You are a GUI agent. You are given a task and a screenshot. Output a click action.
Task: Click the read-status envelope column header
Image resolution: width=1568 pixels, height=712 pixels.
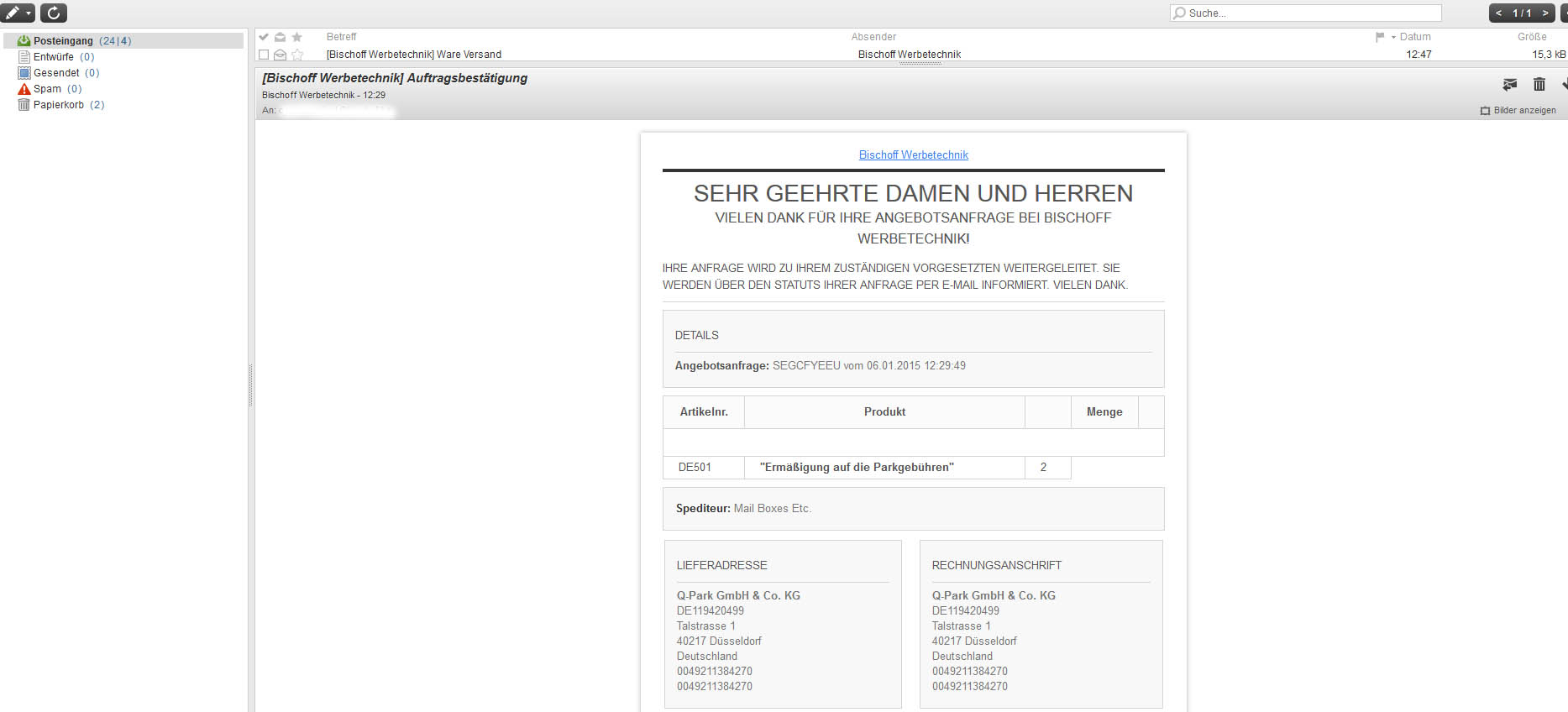point(281,37)
